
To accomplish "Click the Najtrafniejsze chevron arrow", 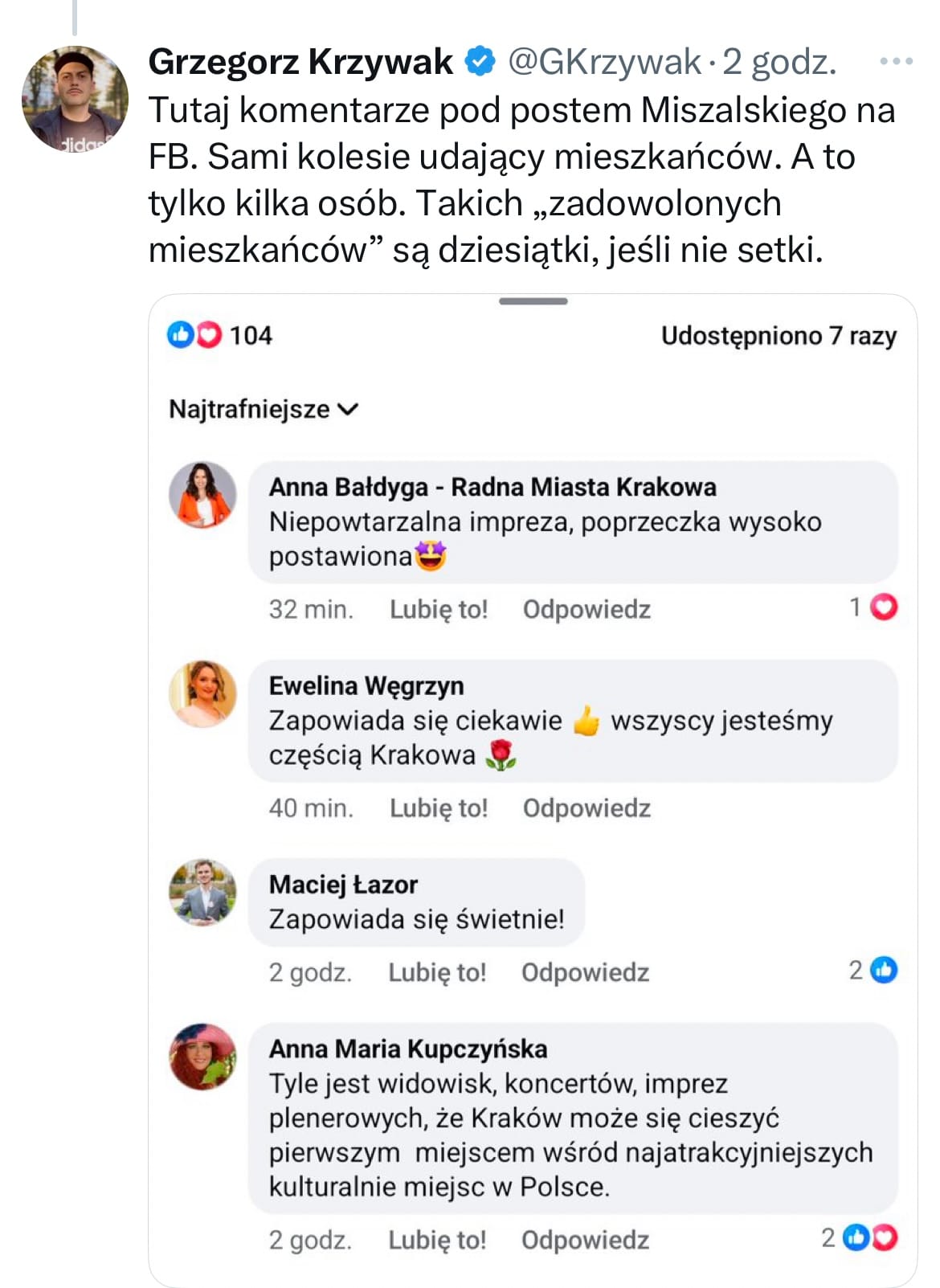I will [x=348, y=409].
